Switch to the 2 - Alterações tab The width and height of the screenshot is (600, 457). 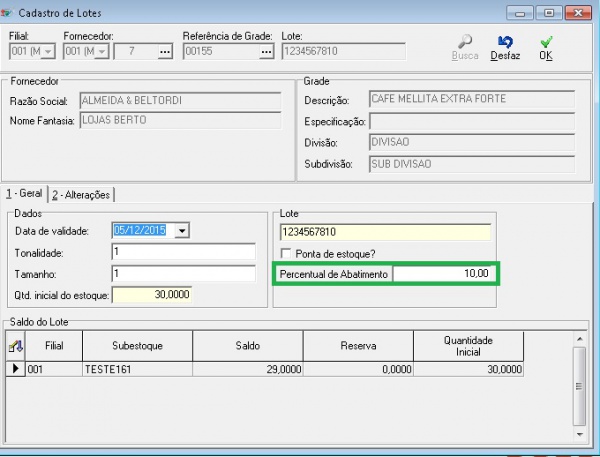[x=84, y=194]
